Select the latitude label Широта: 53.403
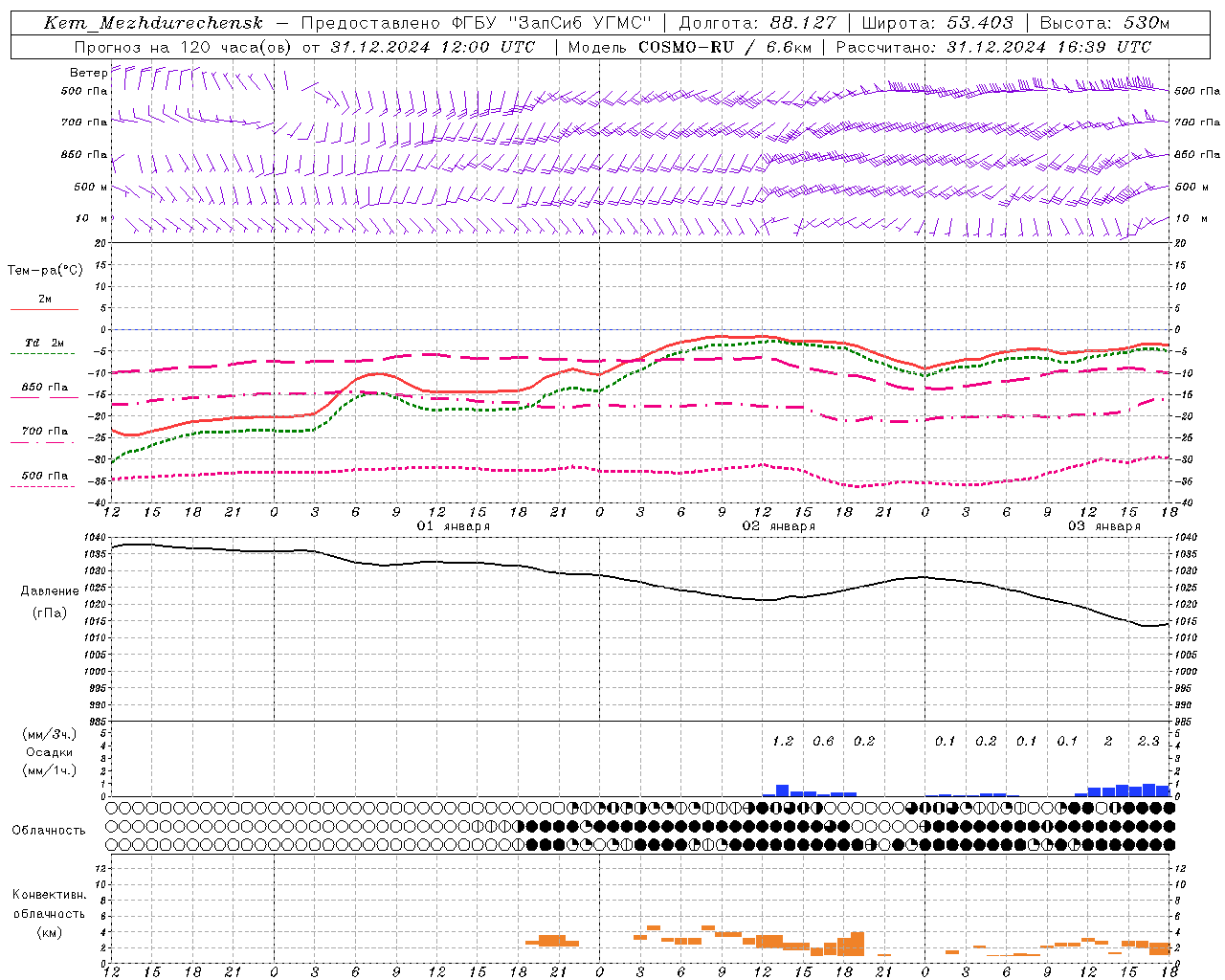 [x=937, y=23]
